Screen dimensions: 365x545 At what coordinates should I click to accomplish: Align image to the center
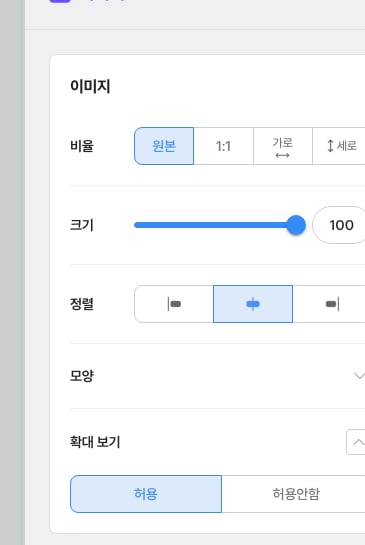point(253,304)
